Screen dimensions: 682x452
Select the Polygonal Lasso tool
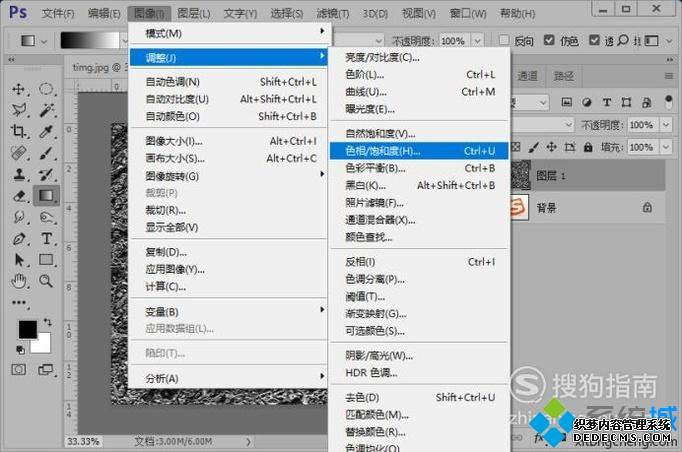point(19,110)
